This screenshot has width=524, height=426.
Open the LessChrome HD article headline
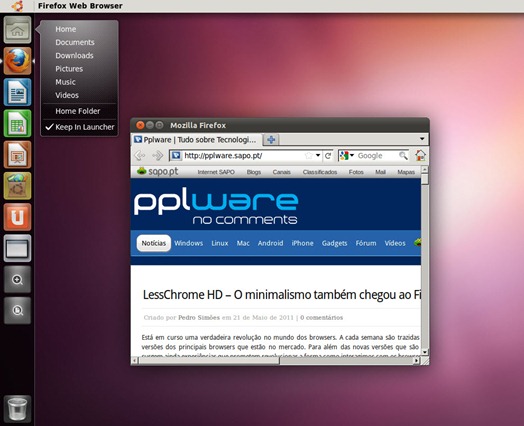coord(281,295)
